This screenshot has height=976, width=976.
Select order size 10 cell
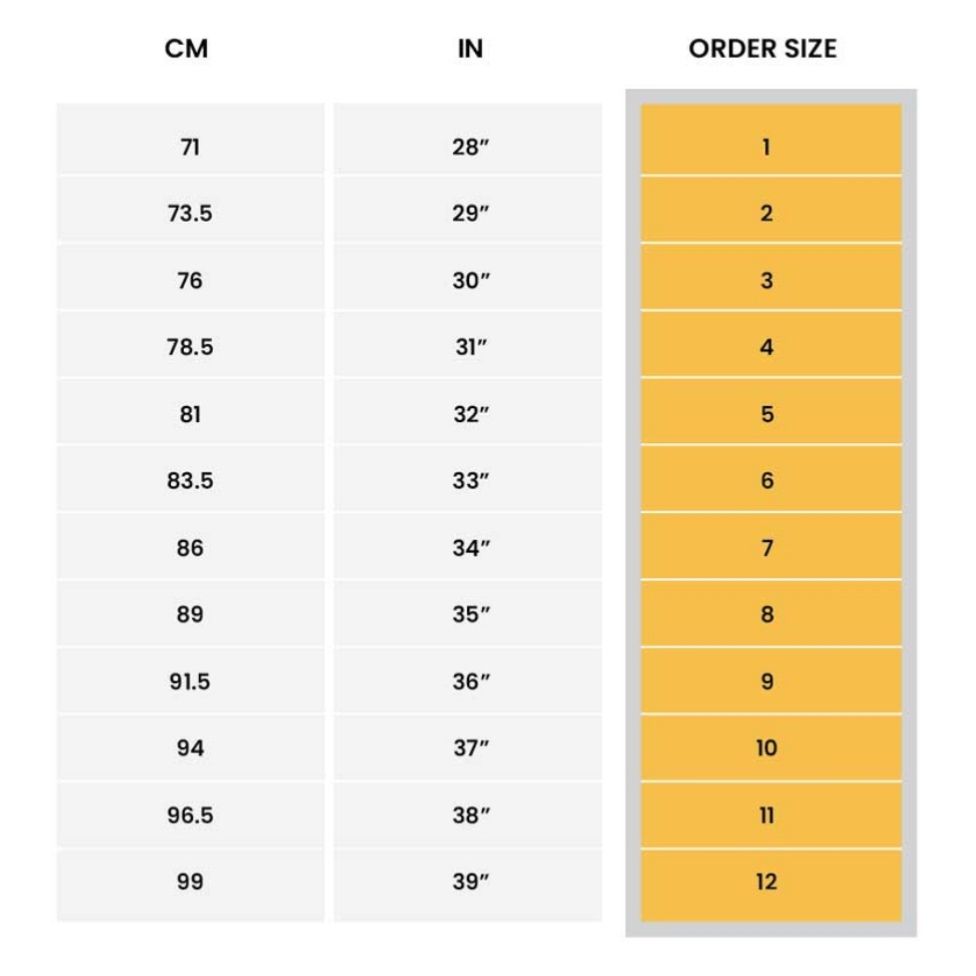(767, 748)
